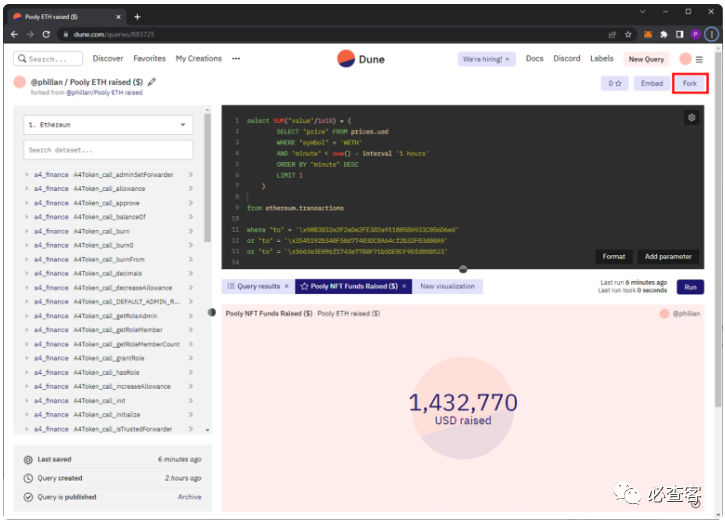Click the dataset list scrollbar
The image size is (725, 526).
pyautogui.click(x=207, y=177)
